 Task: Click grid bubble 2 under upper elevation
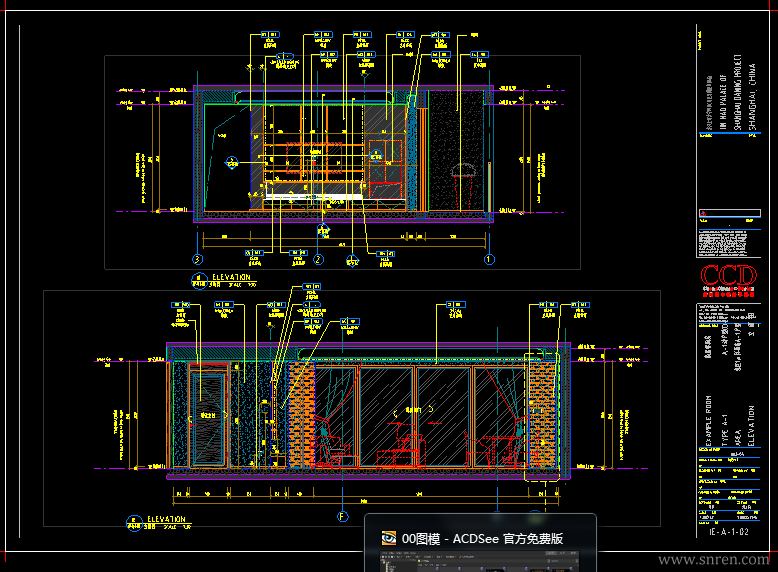(x=319, y=259)
